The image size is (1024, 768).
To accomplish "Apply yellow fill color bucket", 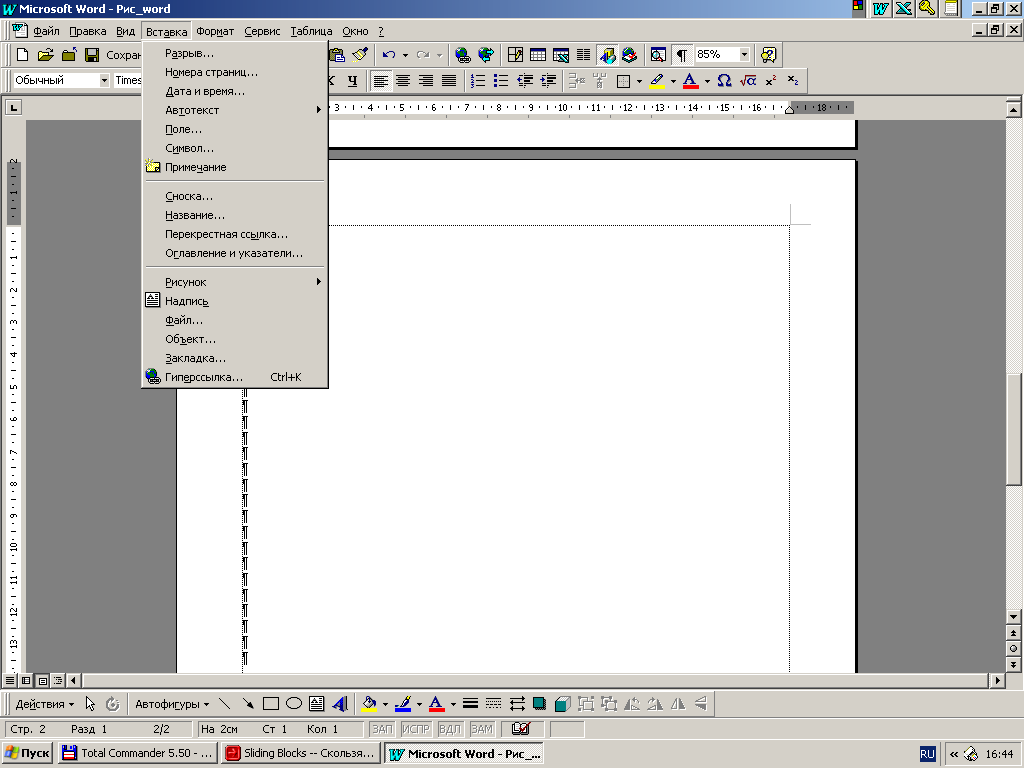I will 369,703.
